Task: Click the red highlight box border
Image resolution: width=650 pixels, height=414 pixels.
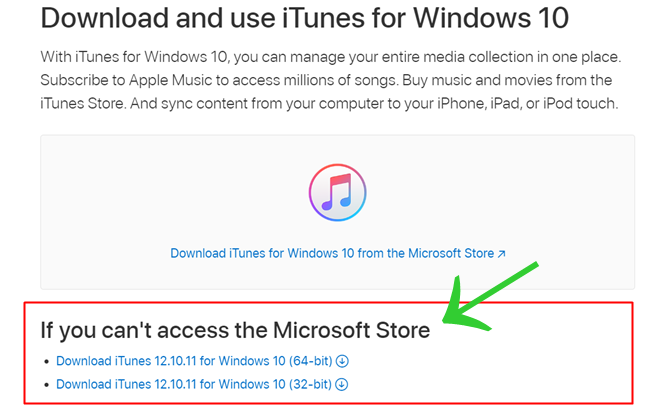Action: (327, 303)
